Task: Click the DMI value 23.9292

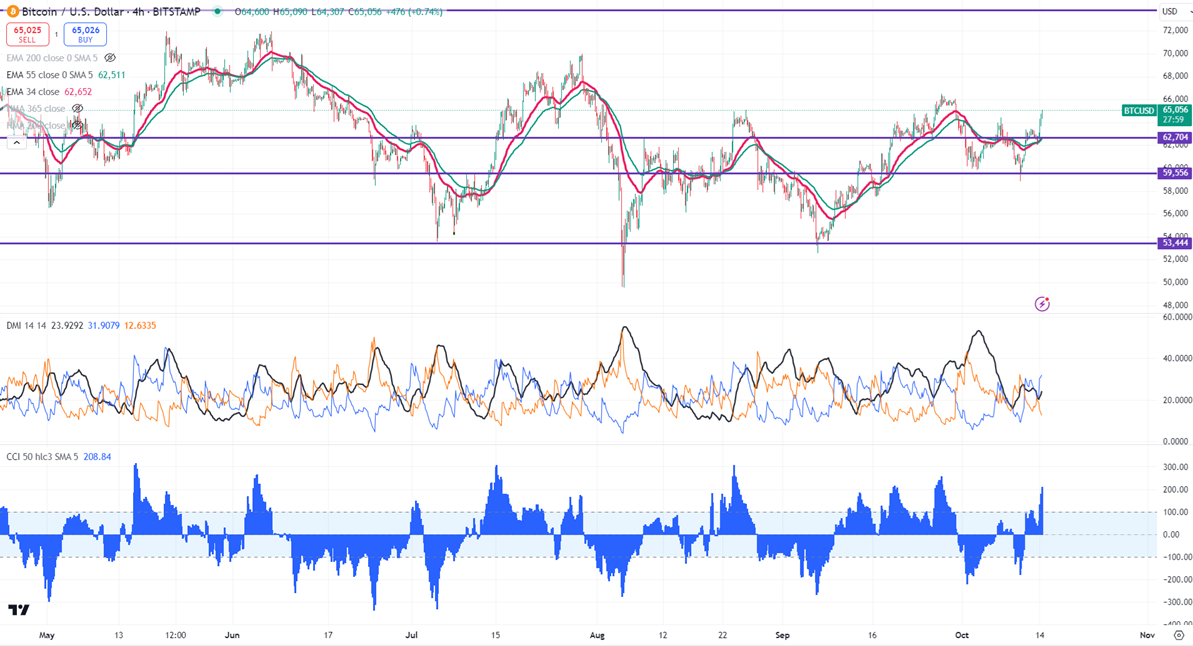Action: click(67, 326)
